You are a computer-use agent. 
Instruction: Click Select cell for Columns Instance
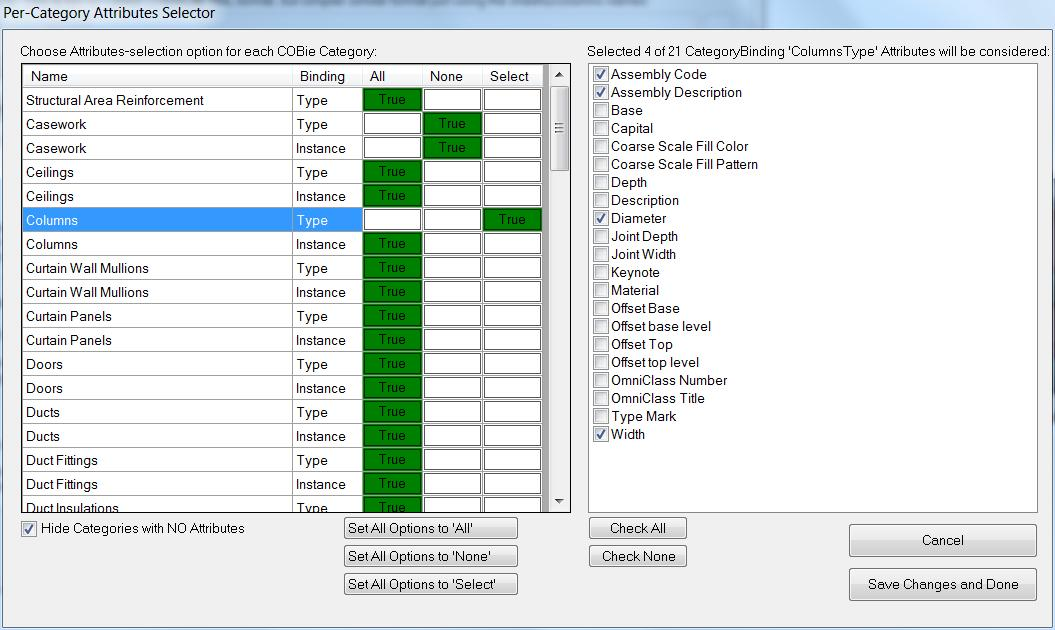click(512, 244)
